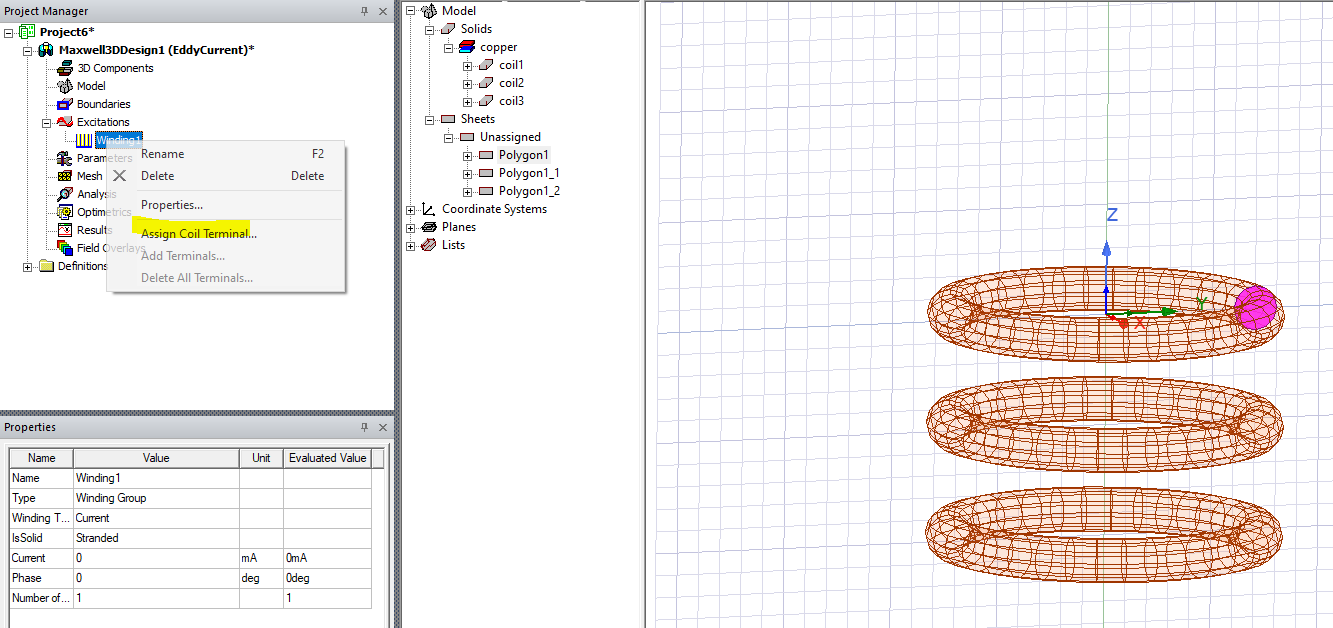The width and height of the screenshot is (1333, 628).
Task: Expand the coil1 node
Action: [467, 65]
